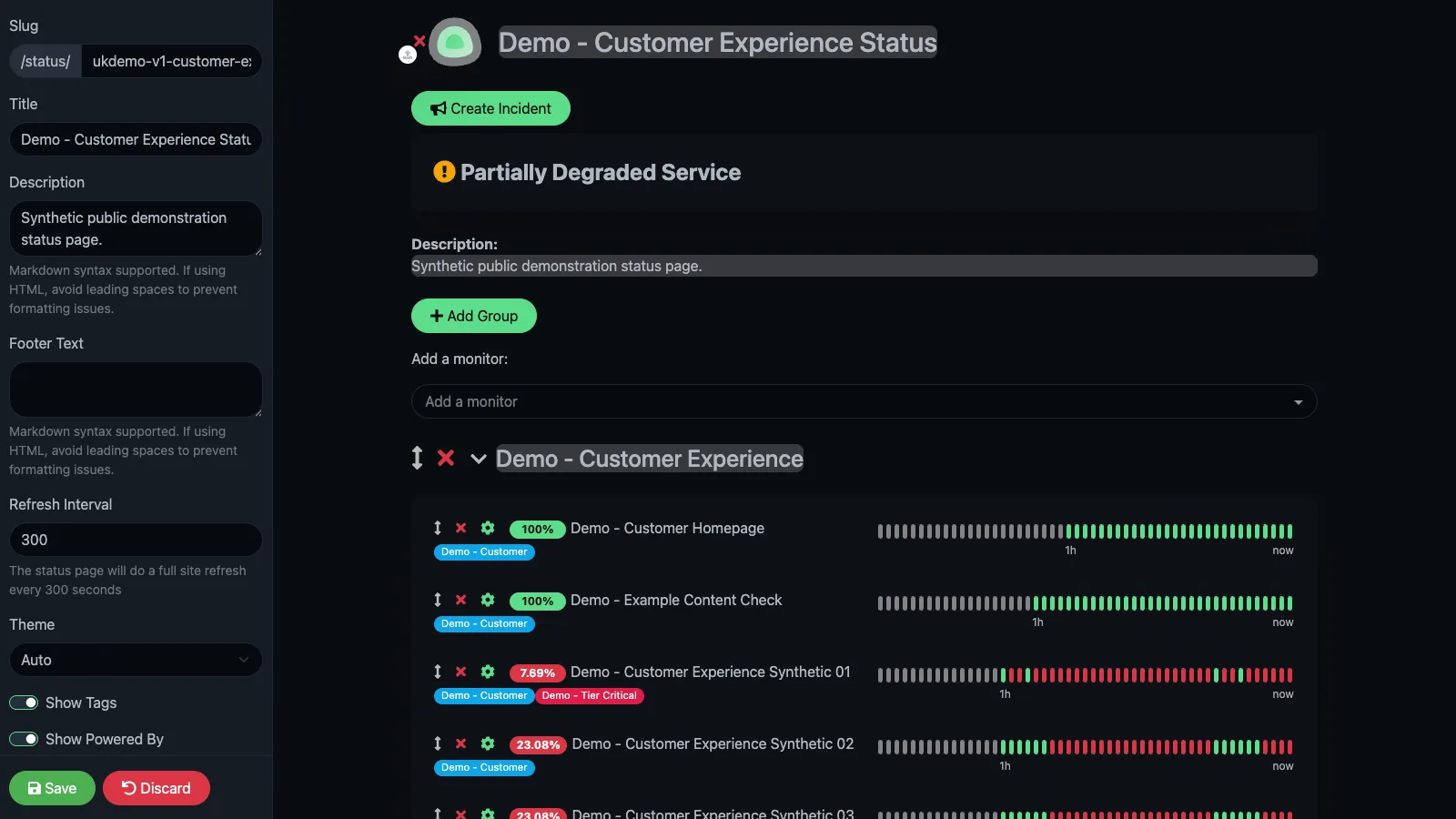This screenshot has width=1456, height=819.
Task: Click the 7.69% uptime badge
Action: pyautogui.click(x=537, y=672)
